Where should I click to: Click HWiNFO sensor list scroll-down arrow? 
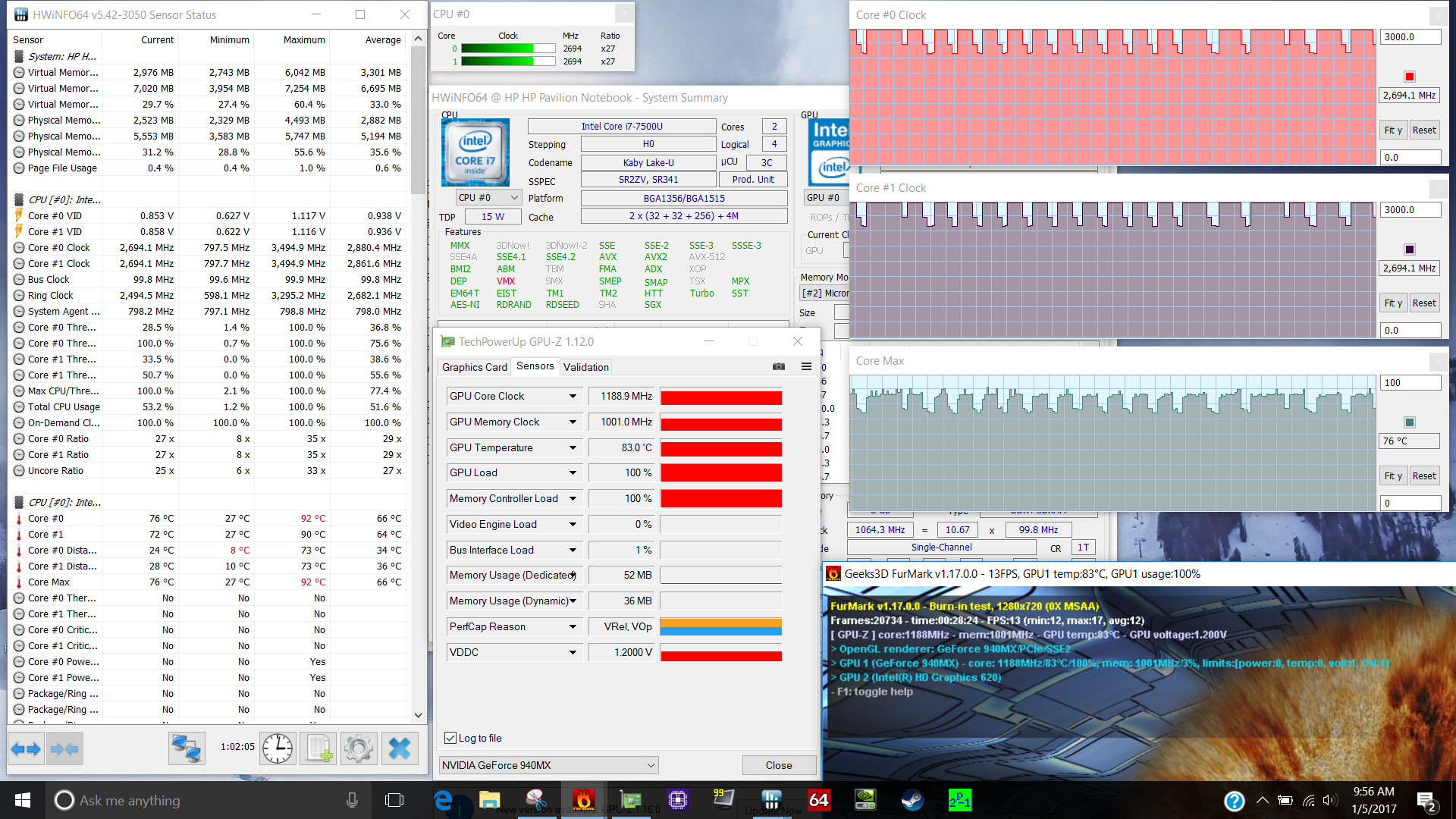(418, 714)
